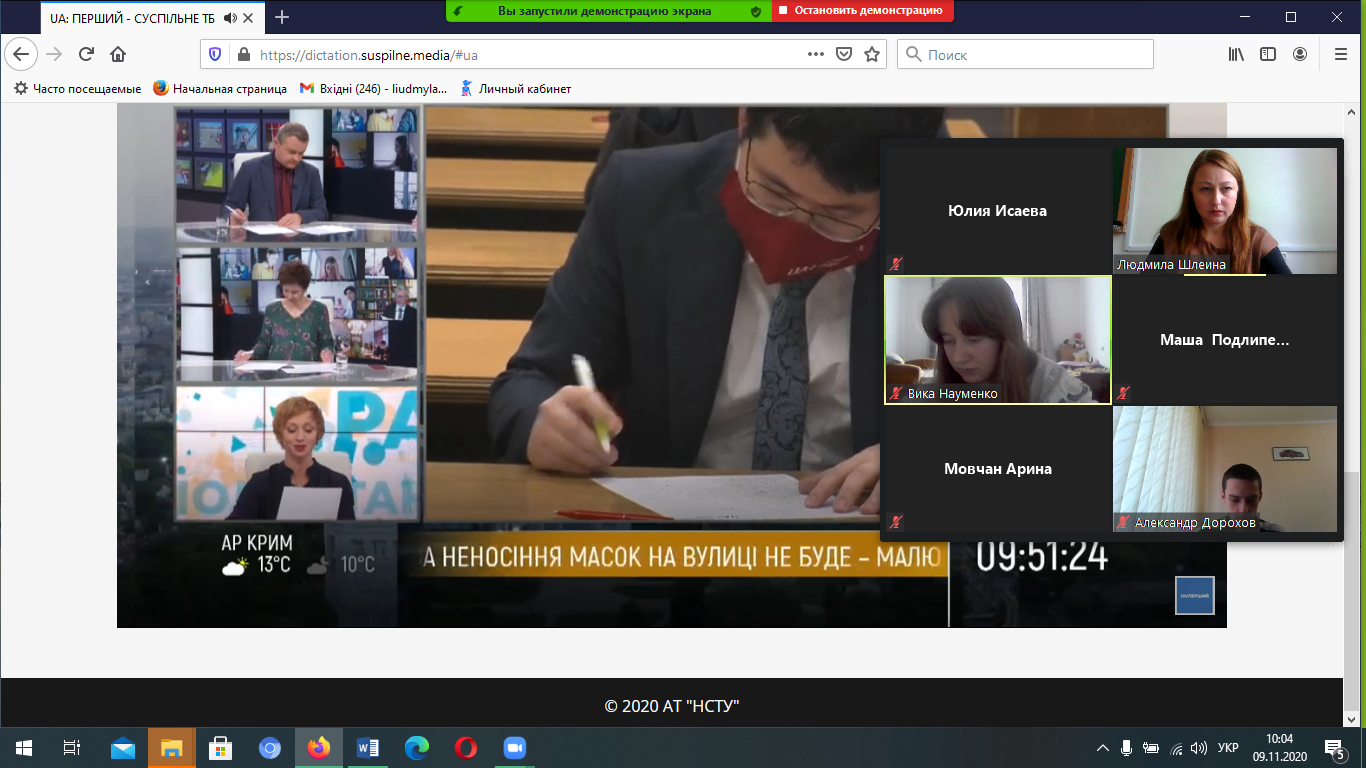Image resolution: width=1366 pixels, height=768 pixels.
Task: Open the Library bookmarks icon
Action: [x=1236, y=54]
